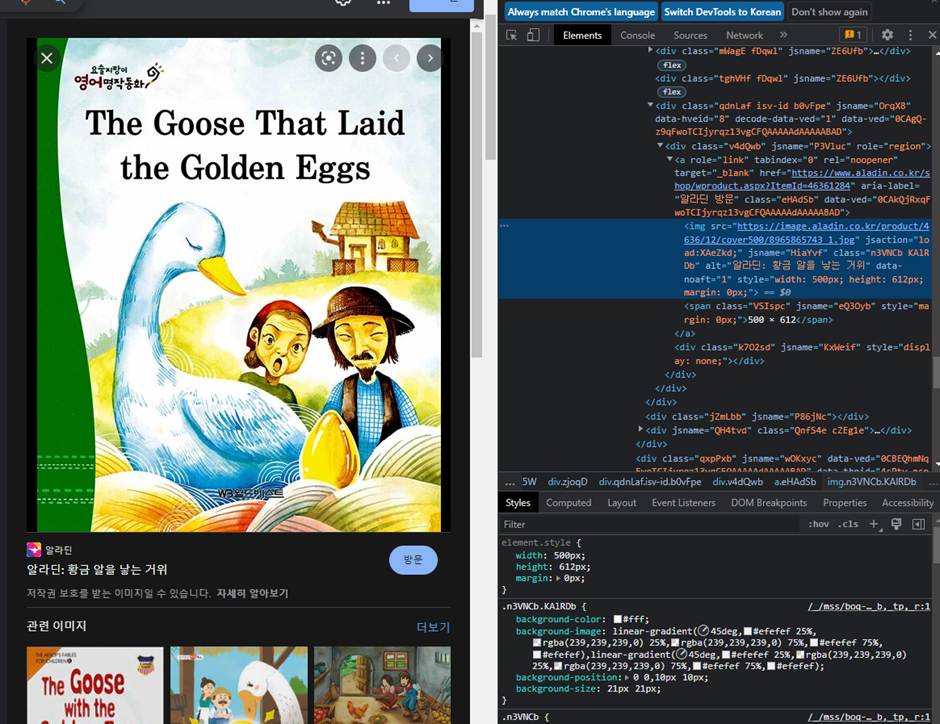This screenshot has height=724, width=940.
Task: Open the Event Listeners tab
Action: pos(683,503)
